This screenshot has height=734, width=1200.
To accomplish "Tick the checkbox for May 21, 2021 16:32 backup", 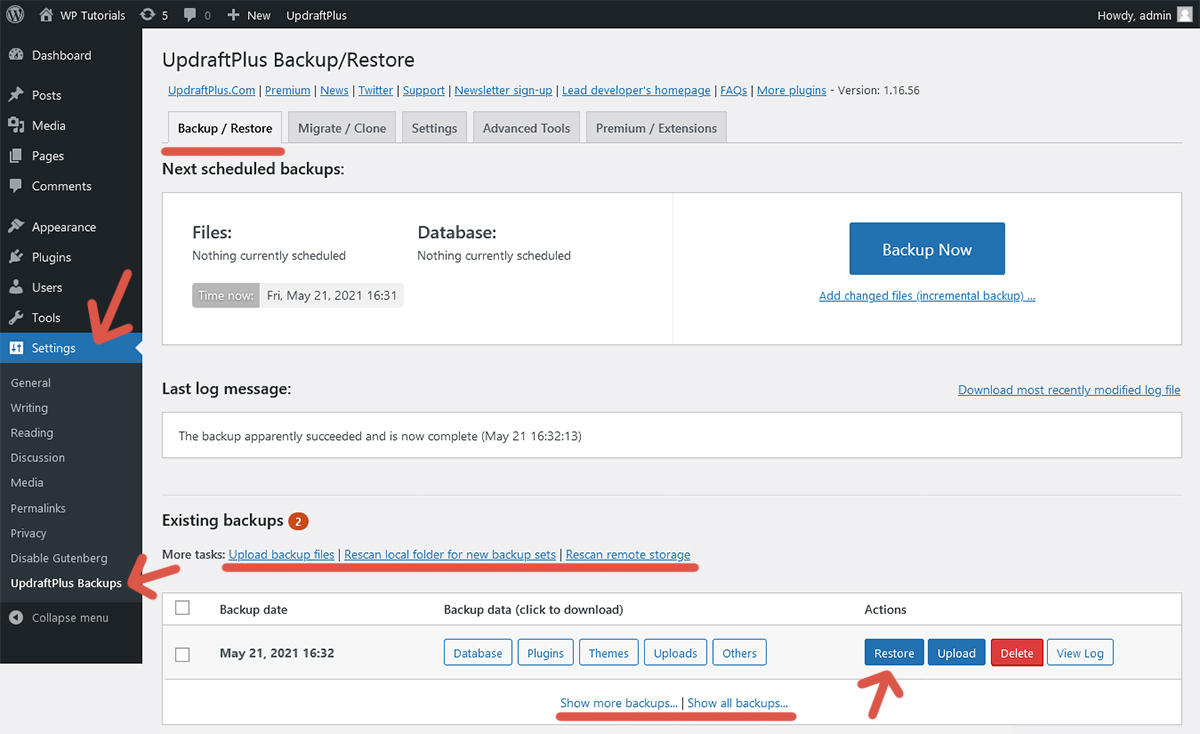I will 182,654.
